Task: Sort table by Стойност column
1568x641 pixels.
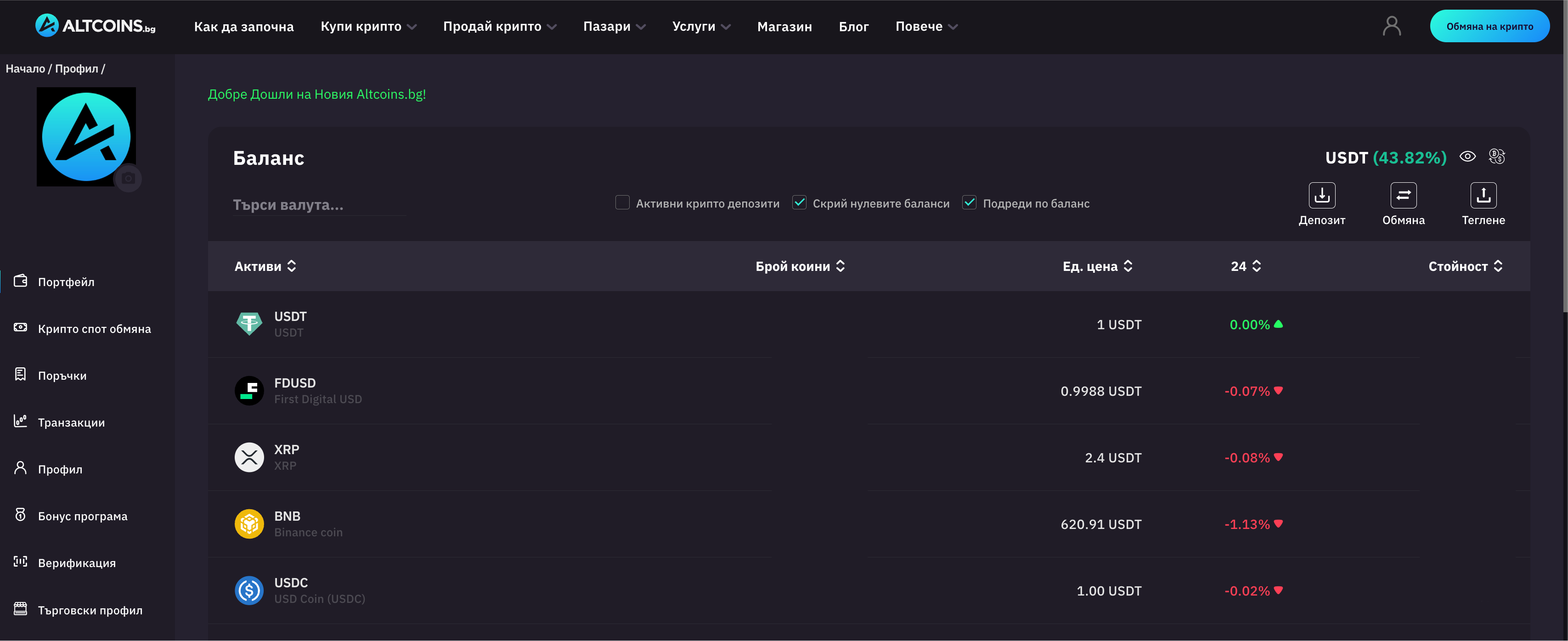Action: [x=1465, y=267]
